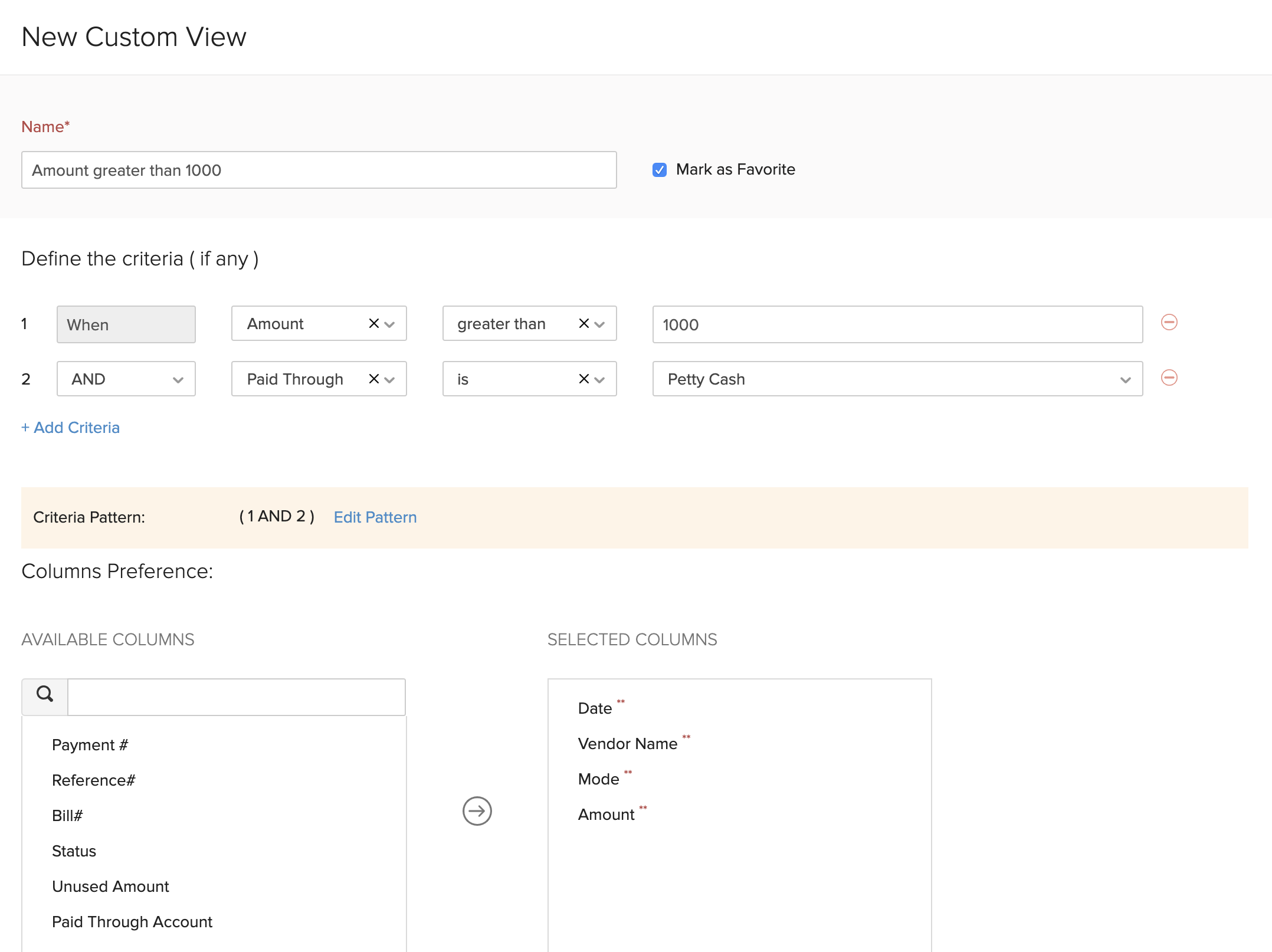Click the Add Criteria link

click(70, 427)
